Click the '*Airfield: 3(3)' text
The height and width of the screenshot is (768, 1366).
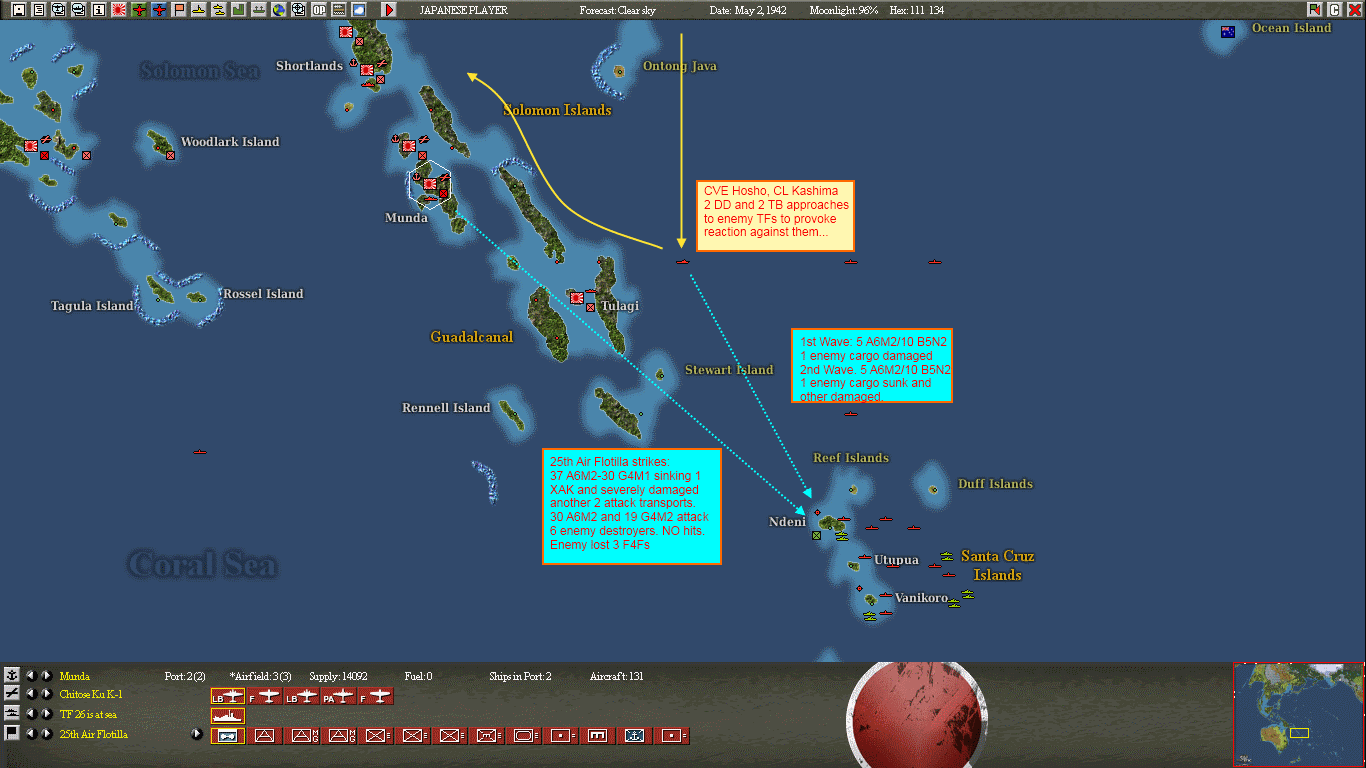tap(260, 677)
